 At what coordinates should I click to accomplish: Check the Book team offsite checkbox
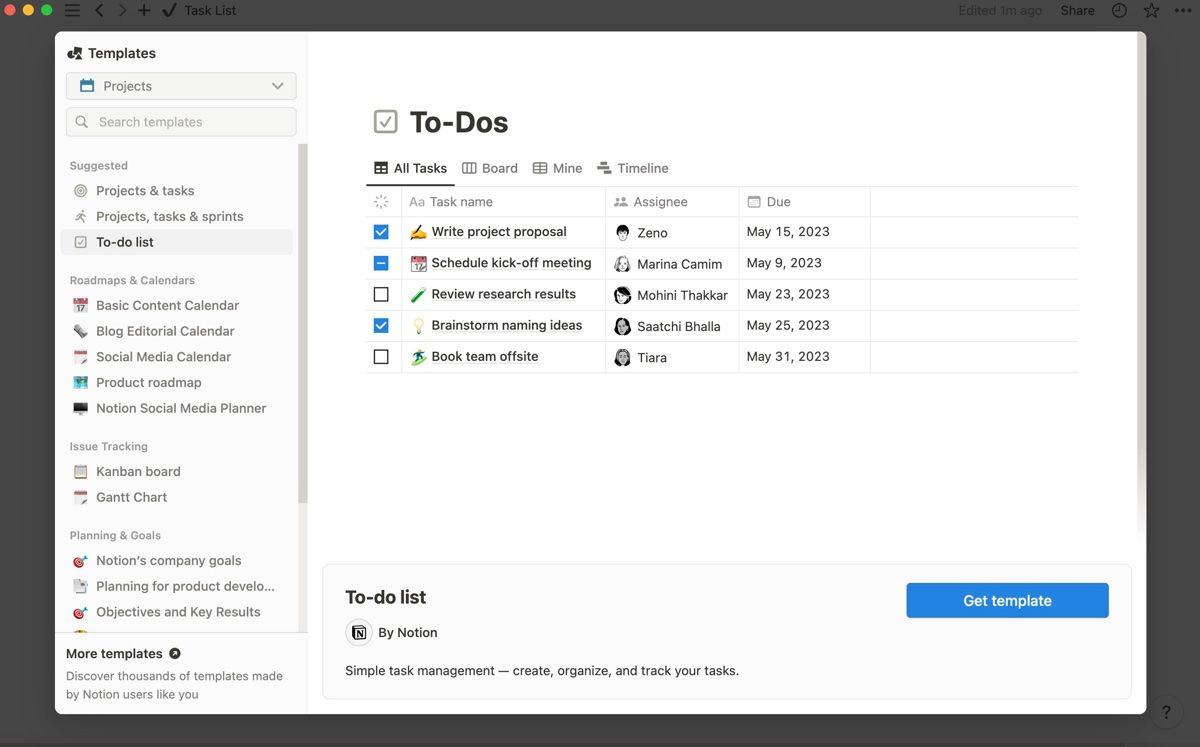(x=381, y=357)
